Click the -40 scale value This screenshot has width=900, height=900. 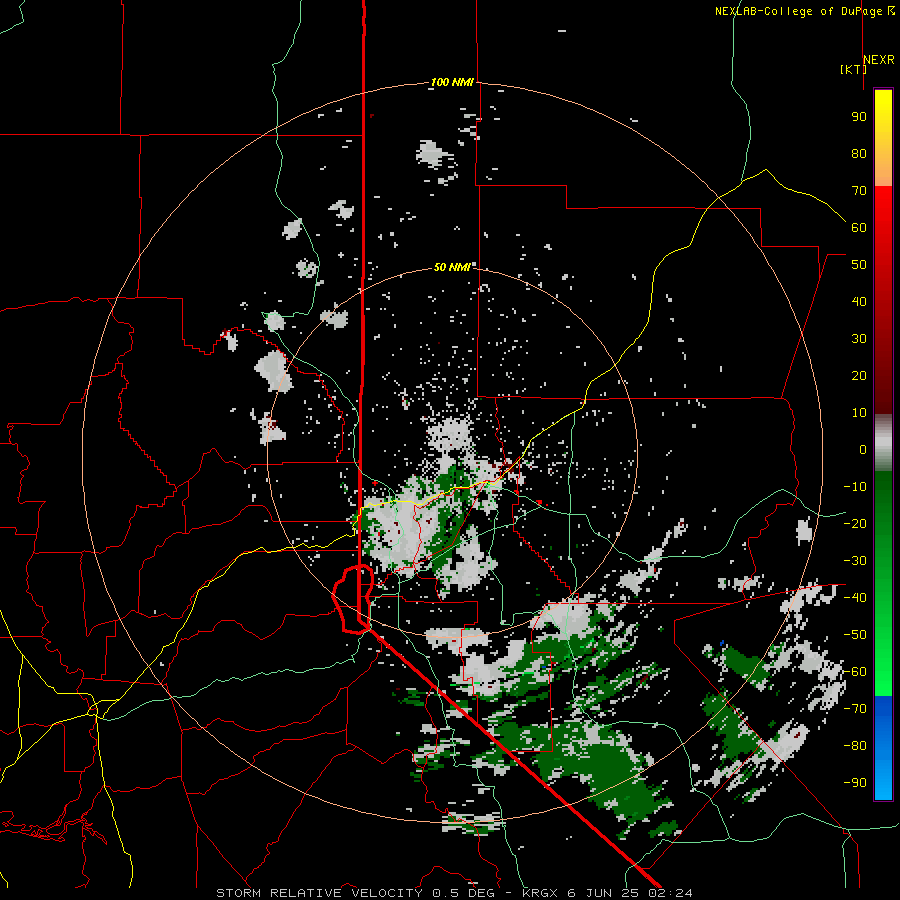[855, 598]
